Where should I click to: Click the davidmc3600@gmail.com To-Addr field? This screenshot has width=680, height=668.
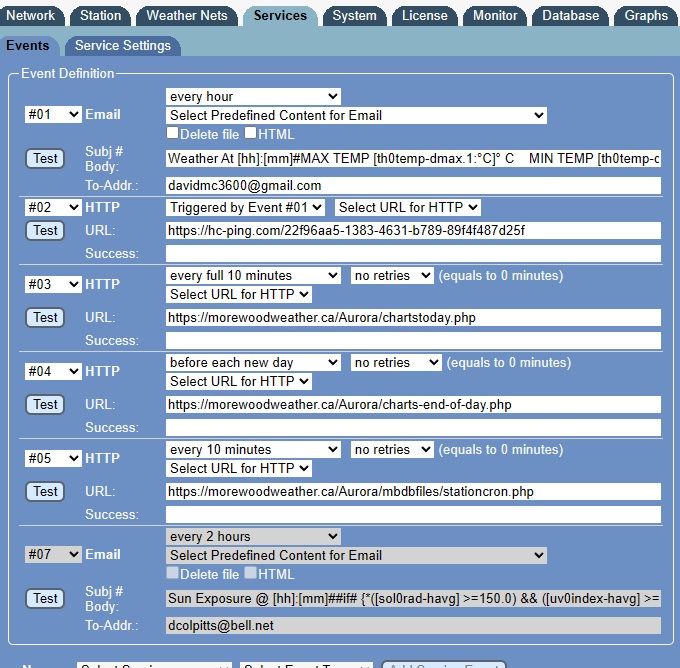(x=413, y=185)
